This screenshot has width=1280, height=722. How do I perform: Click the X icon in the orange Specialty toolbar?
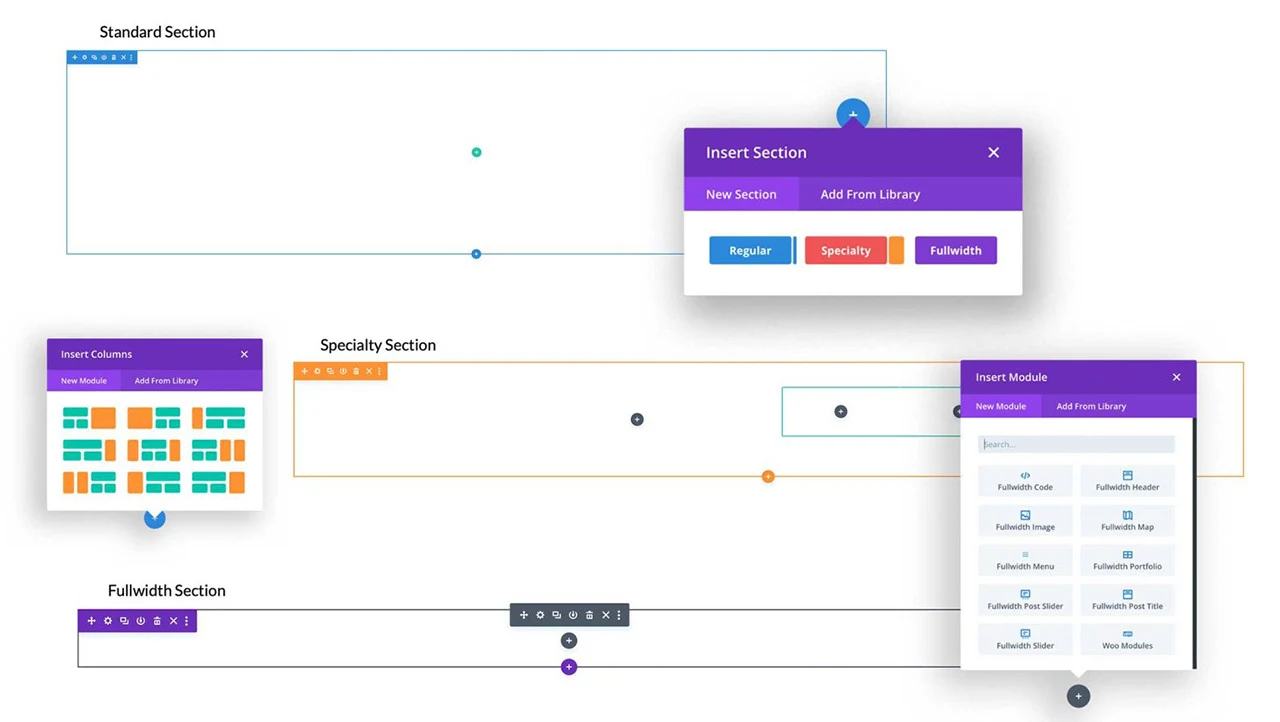[368, 371]
